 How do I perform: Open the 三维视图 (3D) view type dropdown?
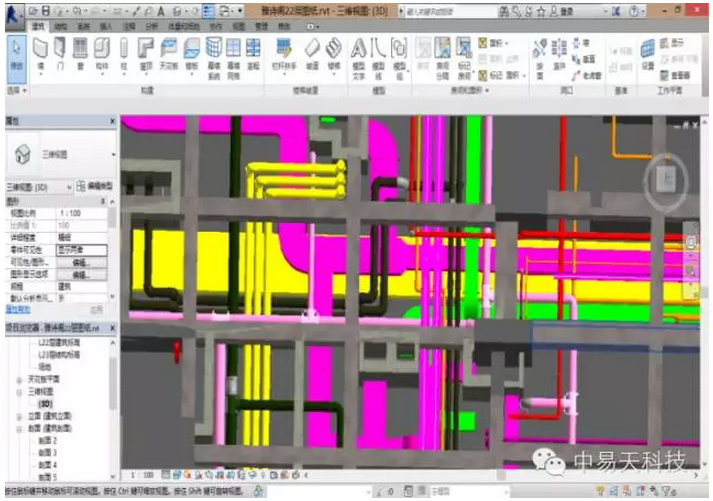tap(68, 187)
